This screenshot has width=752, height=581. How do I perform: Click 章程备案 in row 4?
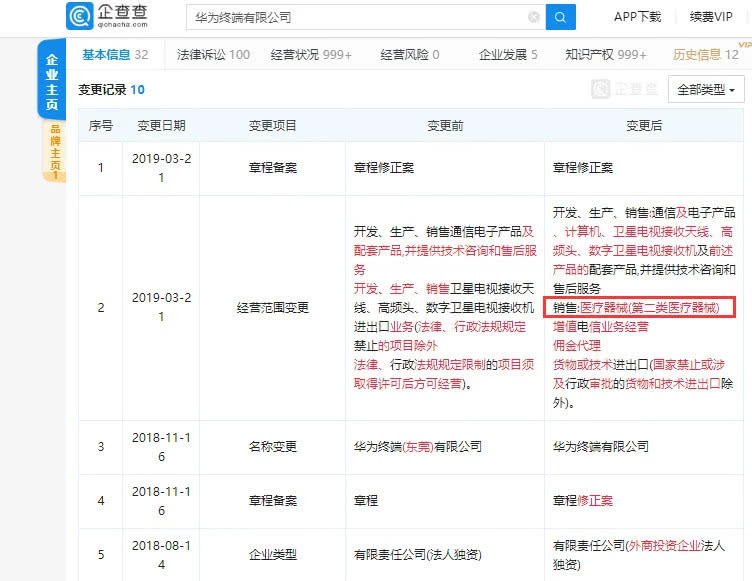(x=272, y=501)
